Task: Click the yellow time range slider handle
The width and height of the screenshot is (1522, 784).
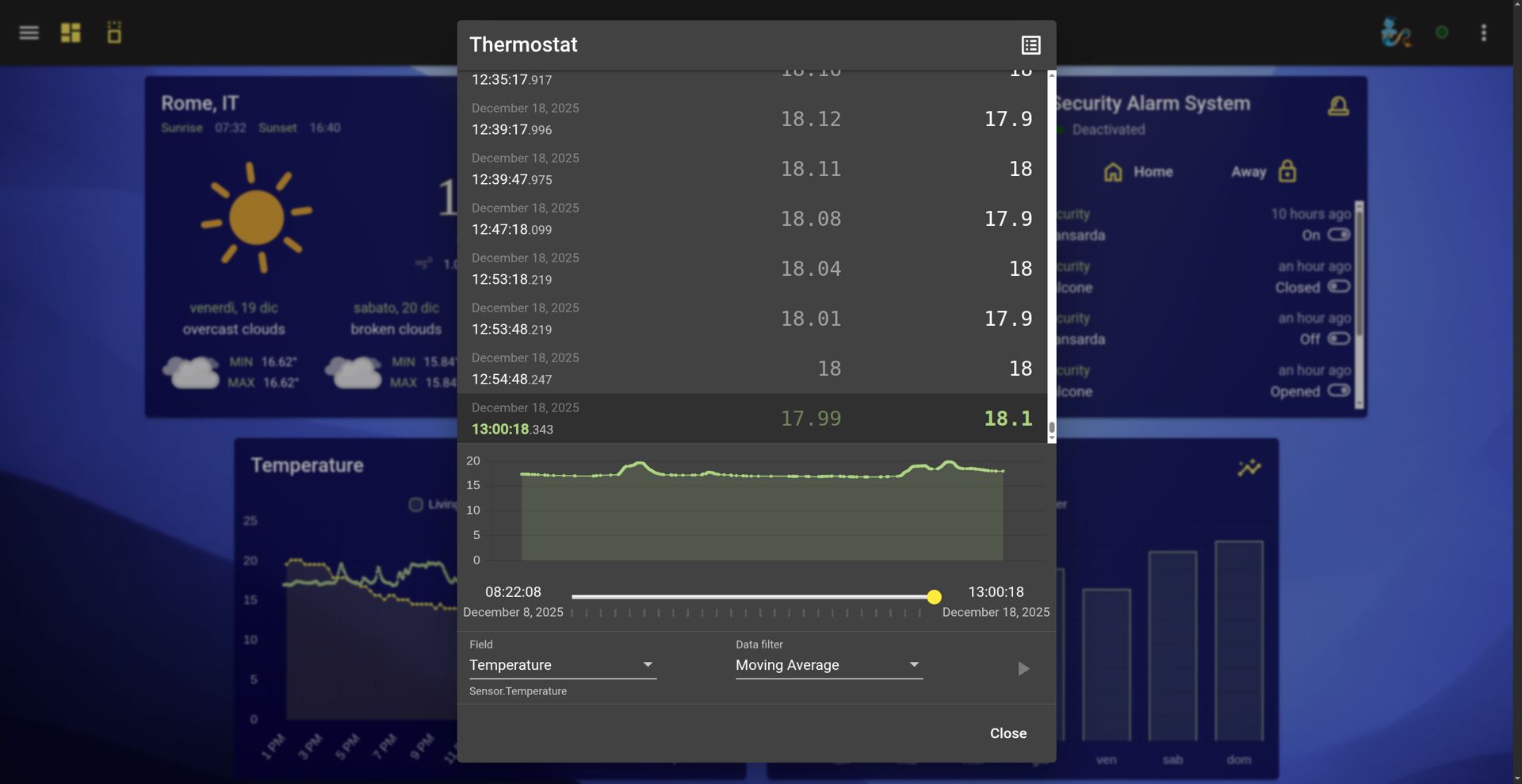Action: click(x=934, y=597)
